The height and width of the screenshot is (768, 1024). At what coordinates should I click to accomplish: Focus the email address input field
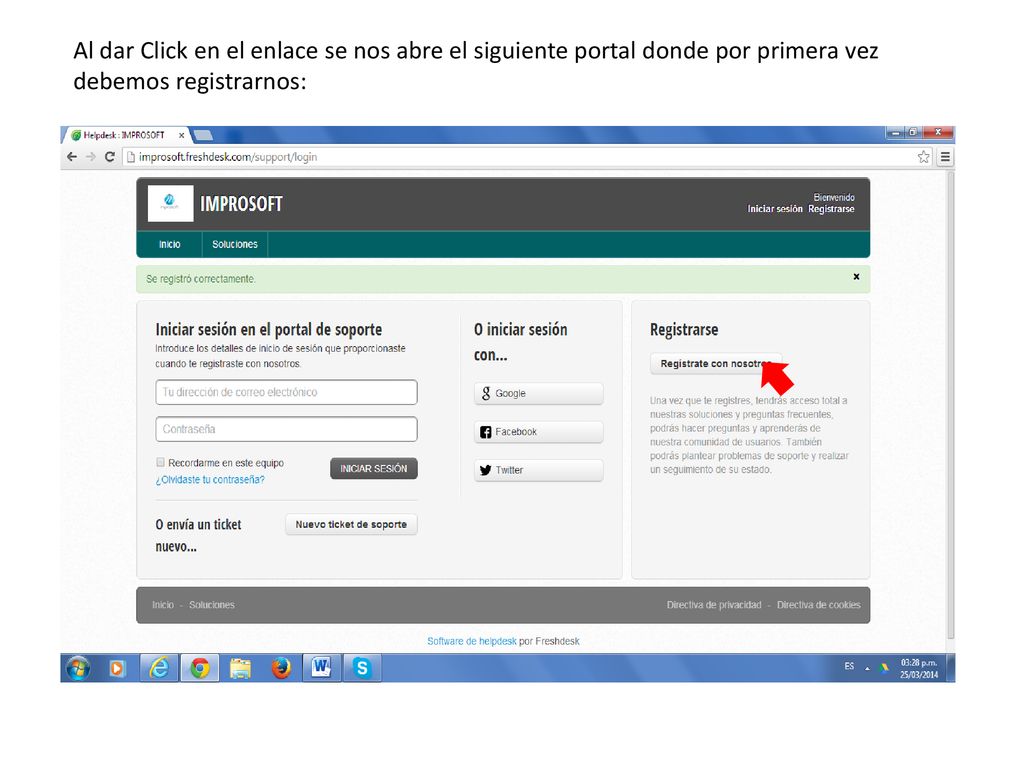(286, 392)
